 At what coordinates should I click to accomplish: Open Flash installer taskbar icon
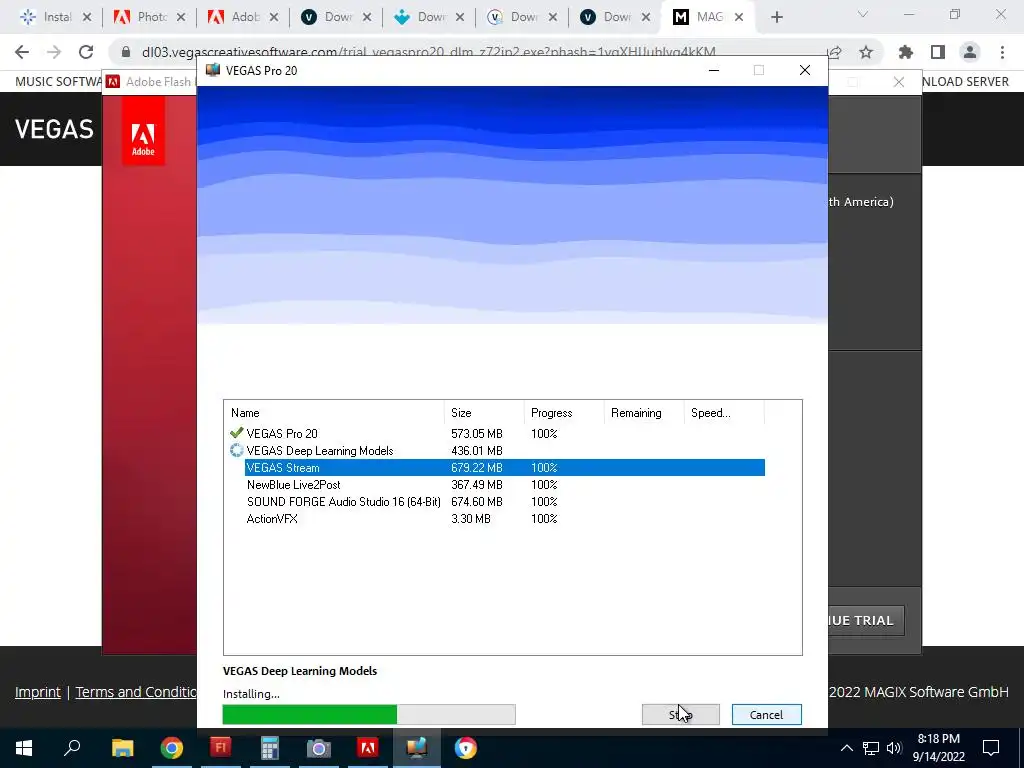221,748
